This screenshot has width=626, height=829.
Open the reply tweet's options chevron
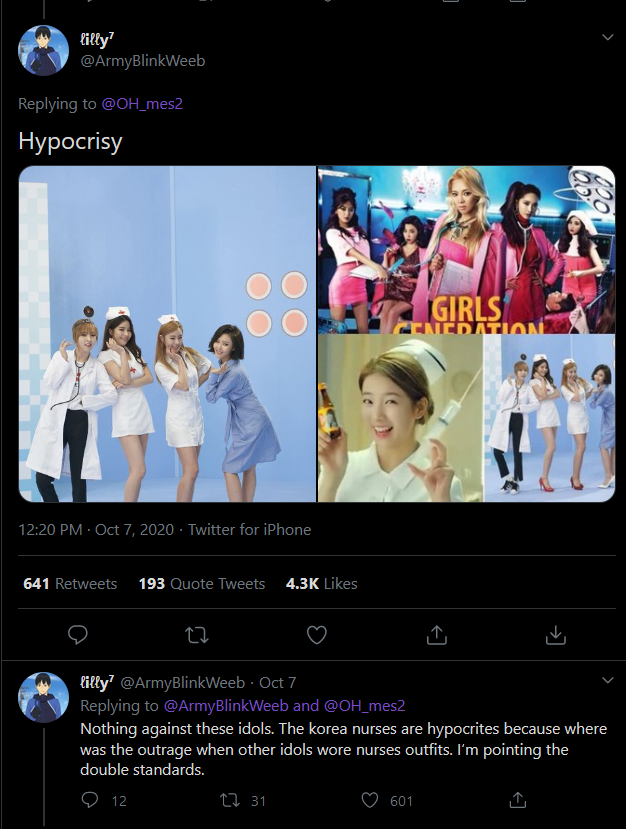(608, 680)
